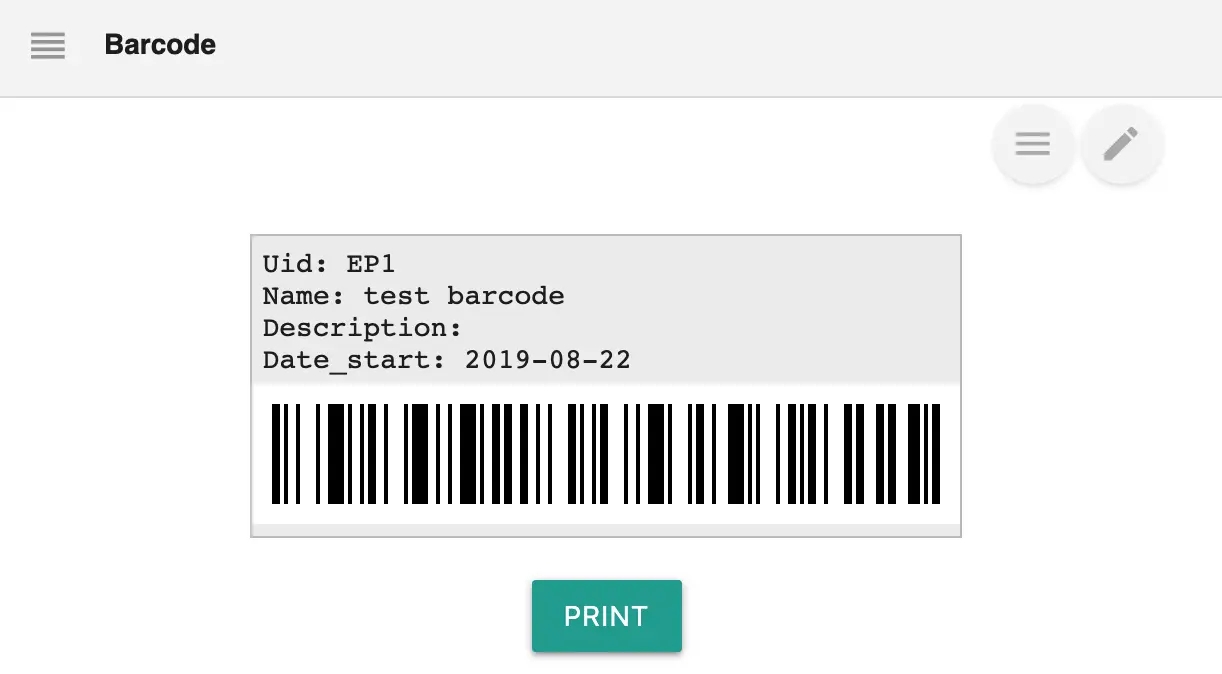Screen dimensions: 1222x674
Task: Click the empty Description line
Action: click(x=362, y=328)
